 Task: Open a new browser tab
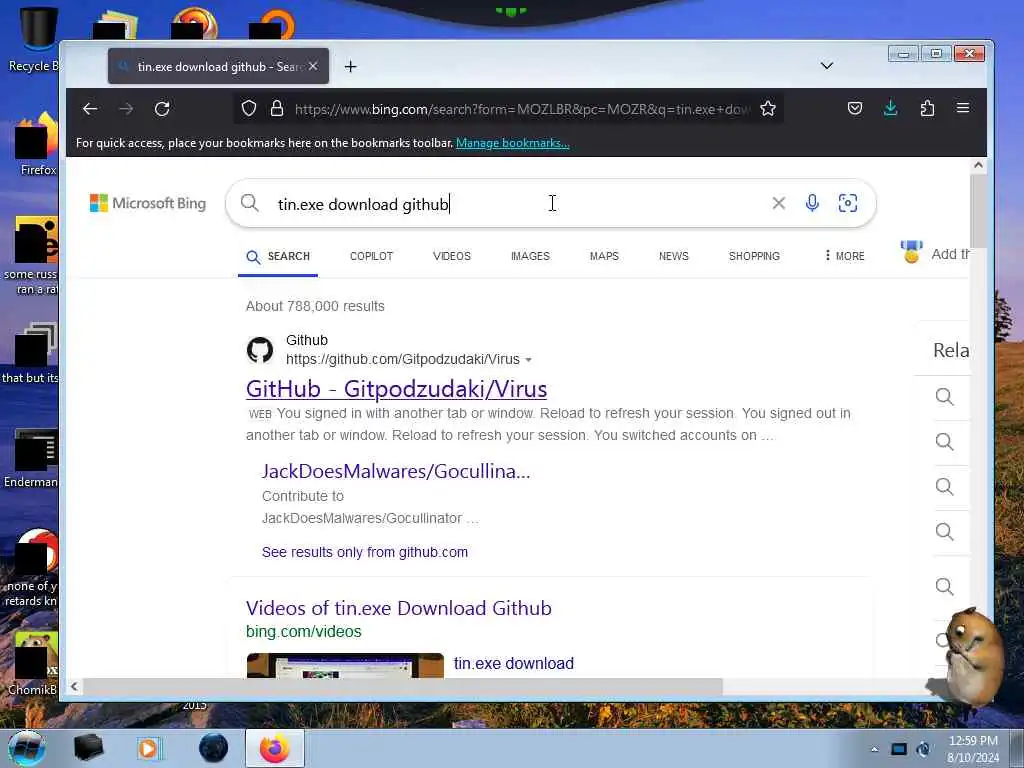coord(351,67)
